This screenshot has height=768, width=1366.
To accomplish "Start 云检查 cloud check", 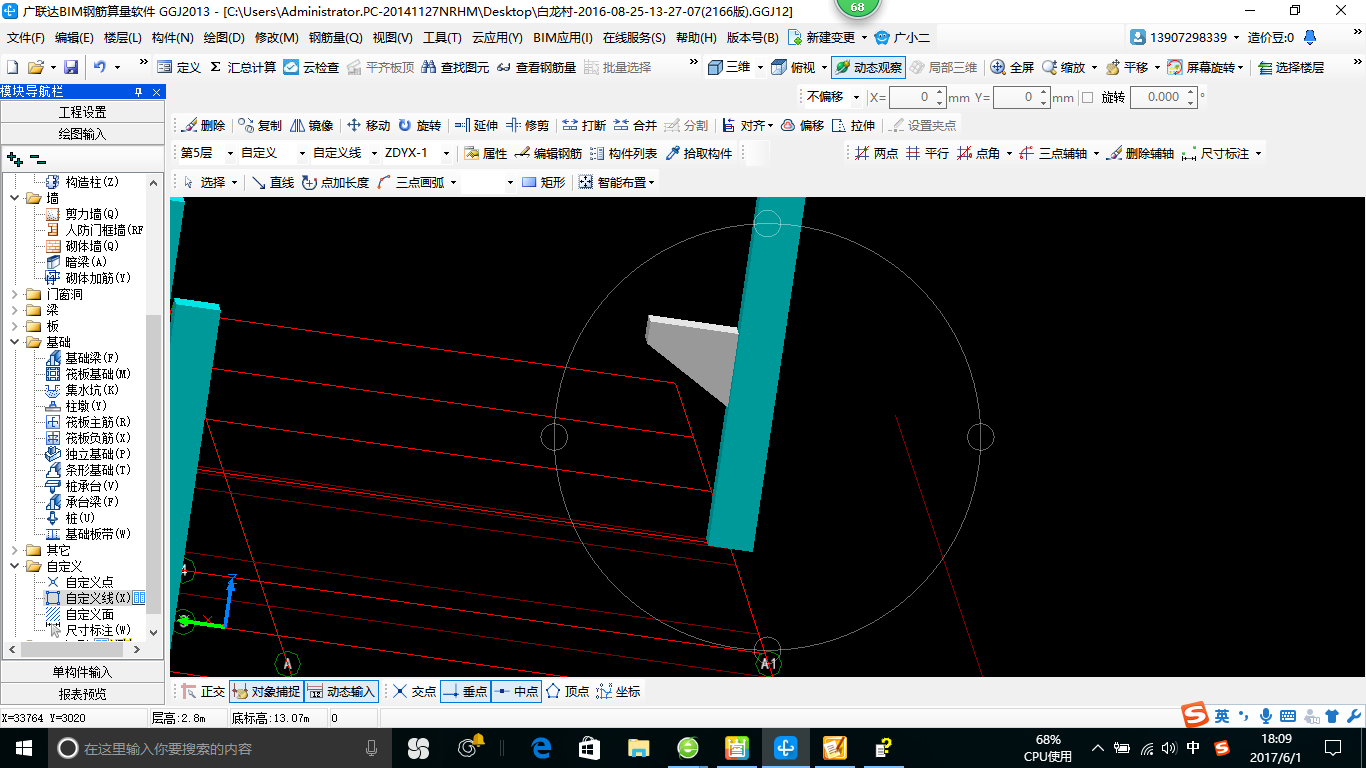I will 311,67.
